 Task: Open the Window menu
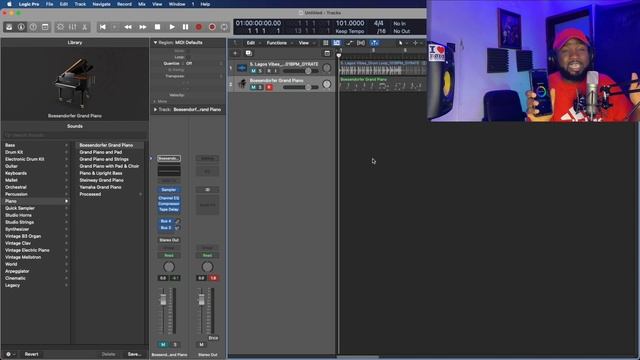click(x=177, y=4)
